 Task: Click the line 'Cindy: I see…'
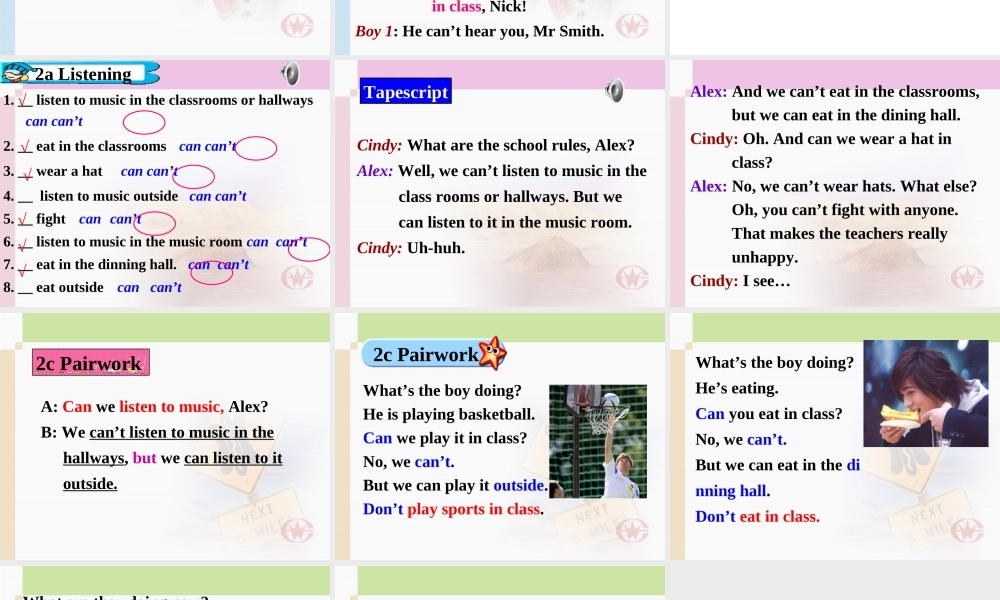tap(740, 281)
